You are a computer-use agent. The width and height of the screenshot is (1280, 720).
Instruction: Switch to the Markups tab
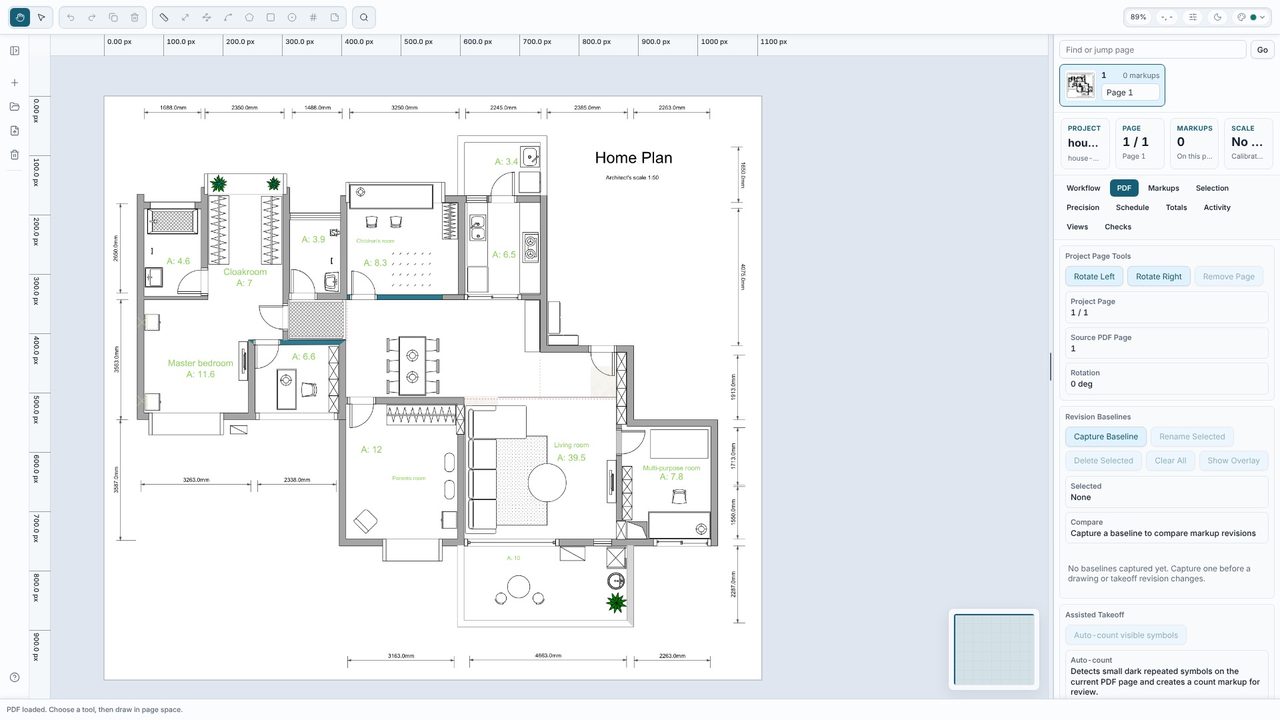point(1163,188)
